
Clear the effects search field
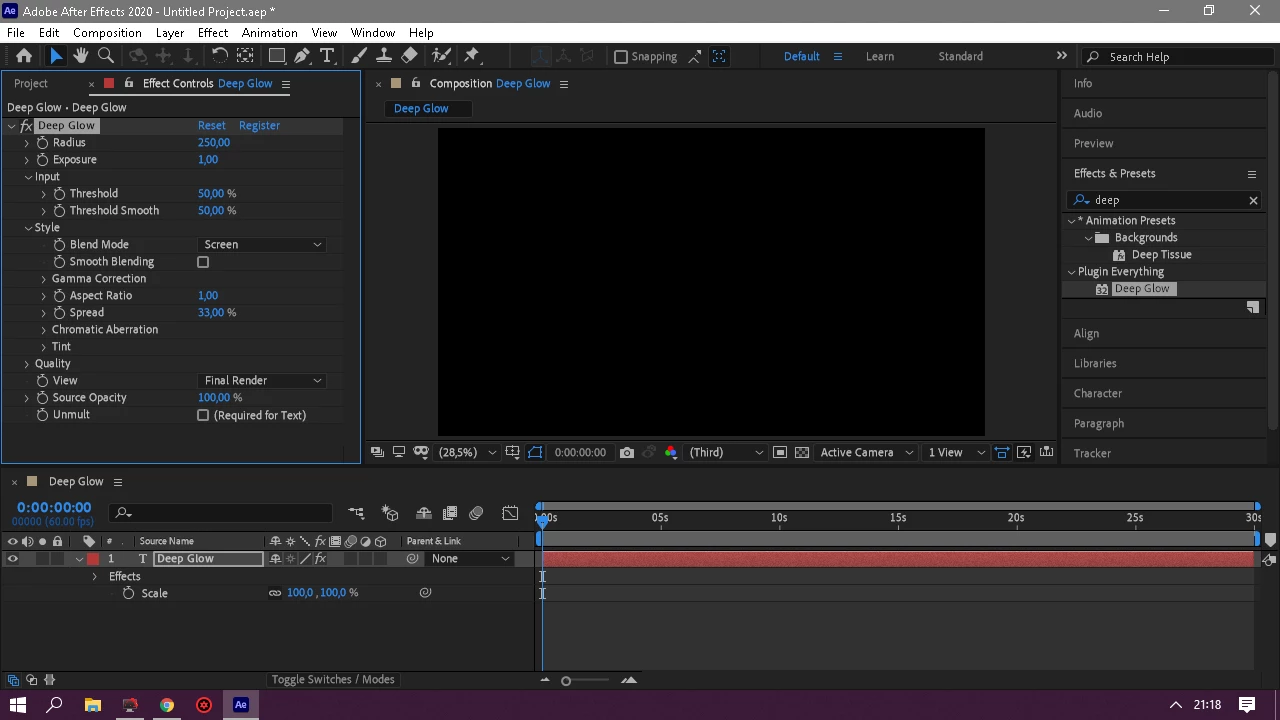(x=1253, y=200)
